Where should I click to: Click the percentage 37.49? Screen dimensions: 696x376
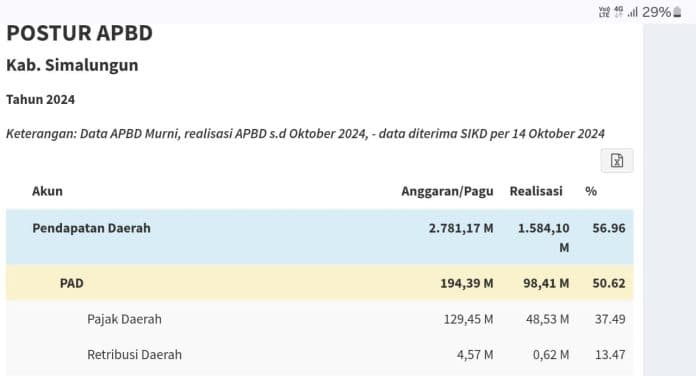click(x=610, y=319)
